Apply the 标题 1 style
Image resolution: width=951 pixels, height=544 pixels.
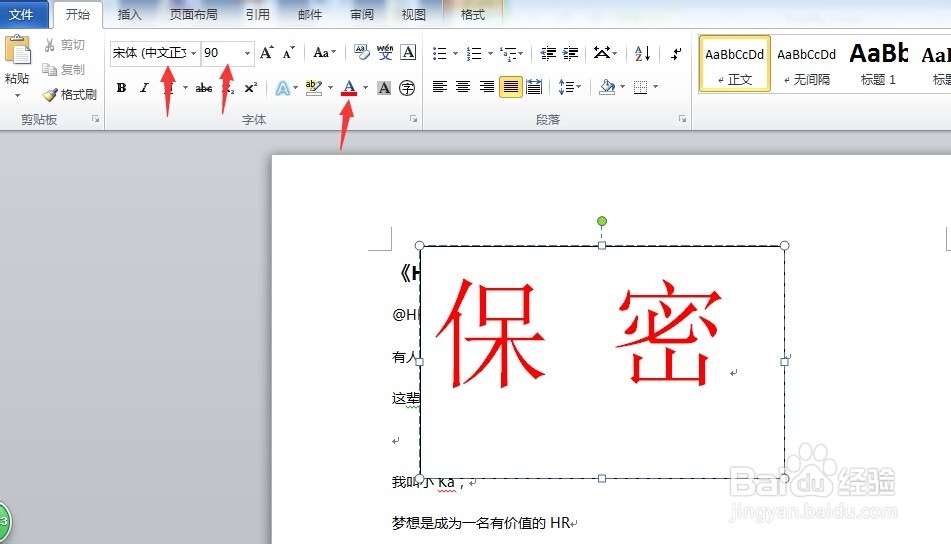tap(878, 64)
